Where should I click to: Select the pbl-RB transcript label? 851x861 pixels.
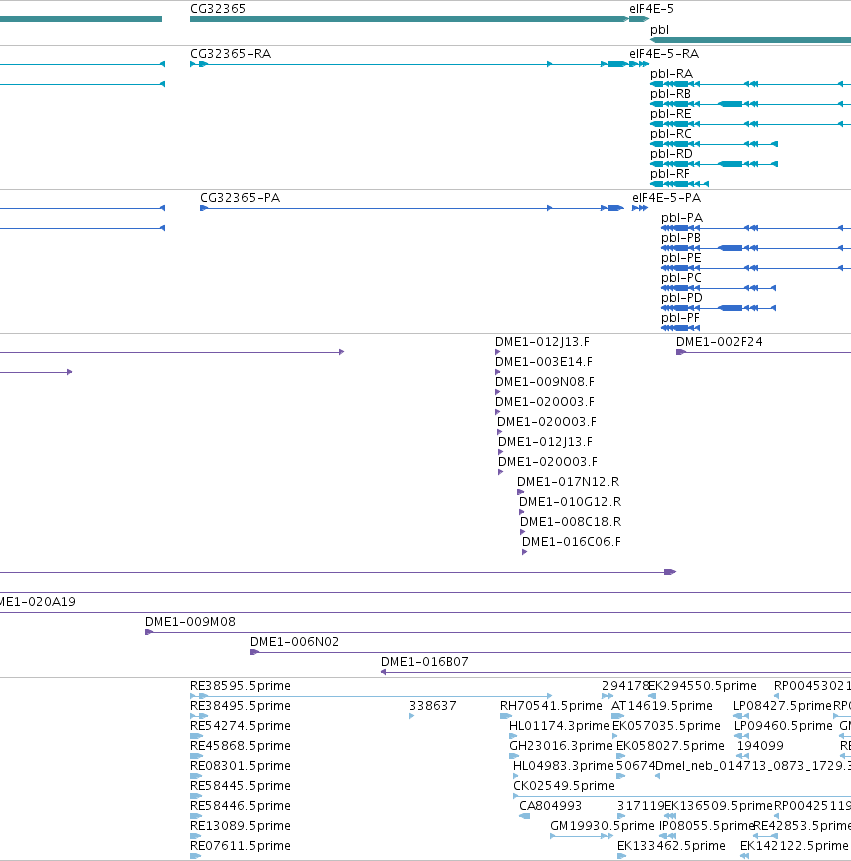[670, 94]
